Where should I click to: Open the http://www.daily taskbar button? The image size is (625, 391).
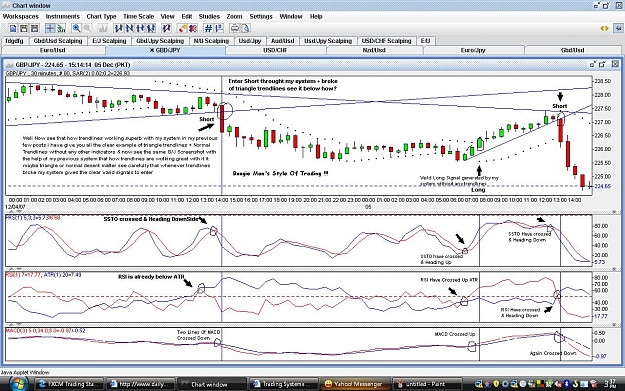pyautogui.click(x=141, y=384)
